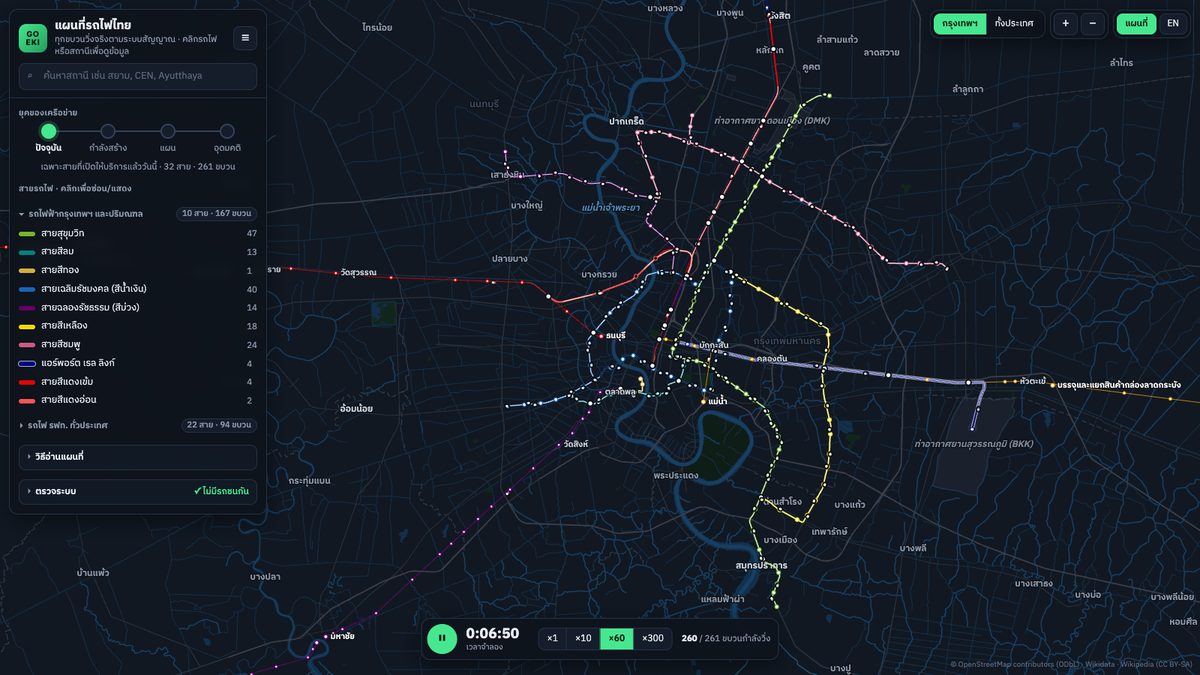Toggle visibility of สายสีทอง line
The height and width of the screenshot is (675, 1200).
[138, 270]
